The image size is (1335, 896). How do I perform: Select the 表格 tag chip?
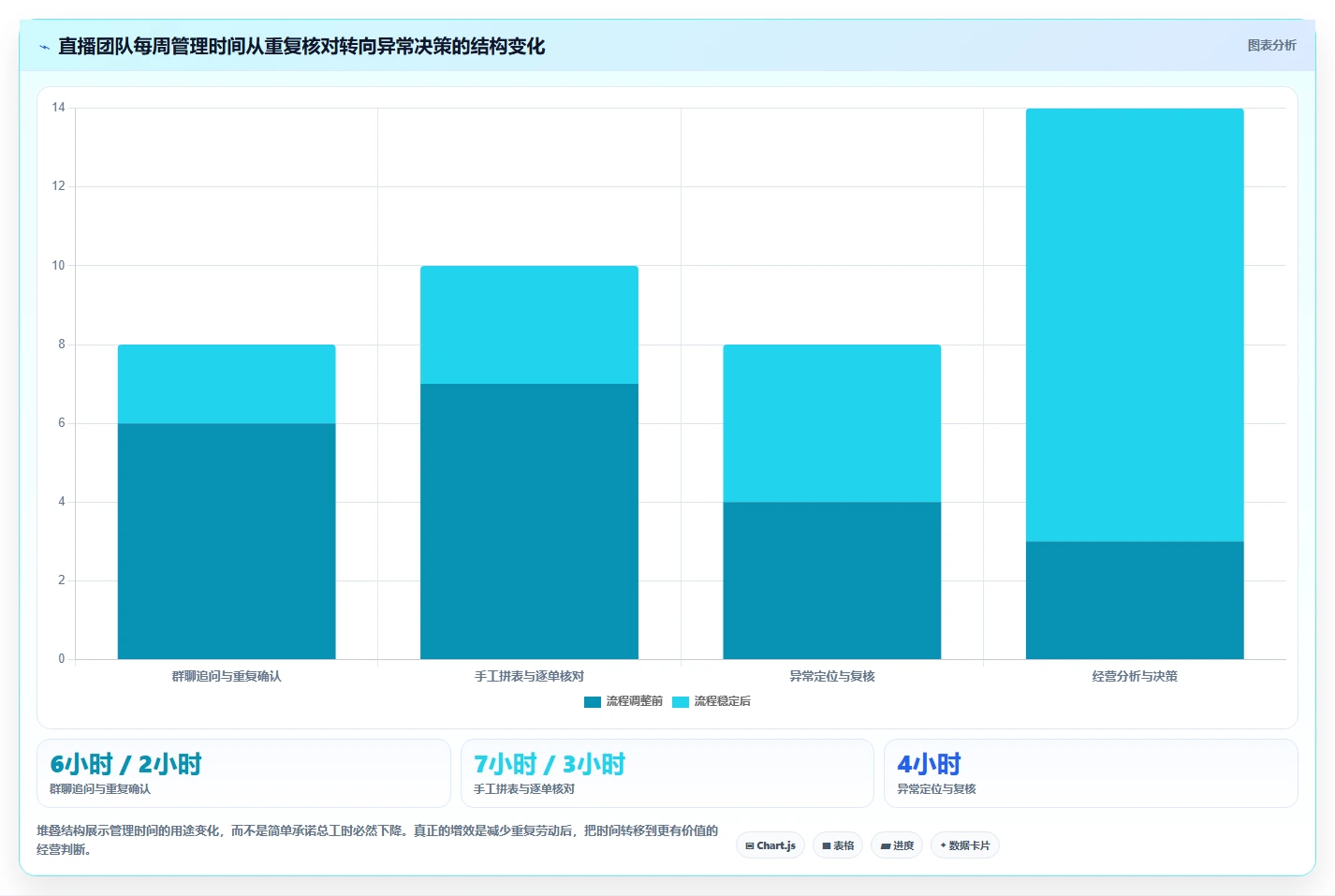pyautogui.click(x=838, y=845)
